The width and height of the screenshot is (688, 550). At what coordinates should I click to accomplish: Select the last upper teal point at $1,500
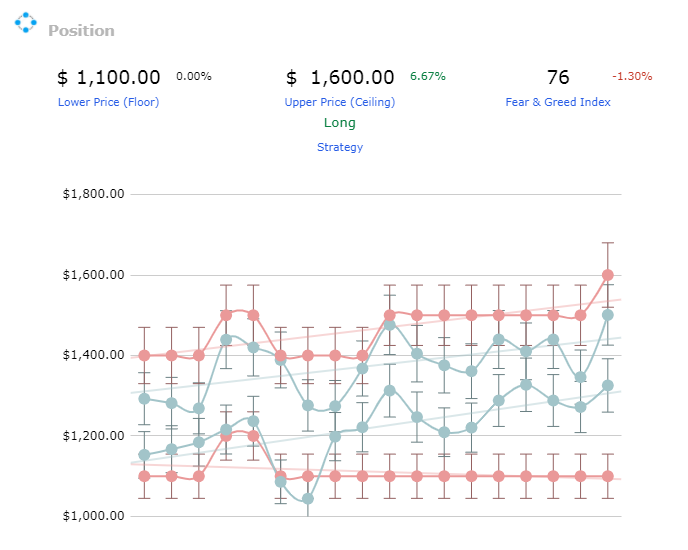pyautogui.click(x=608, y=315)
